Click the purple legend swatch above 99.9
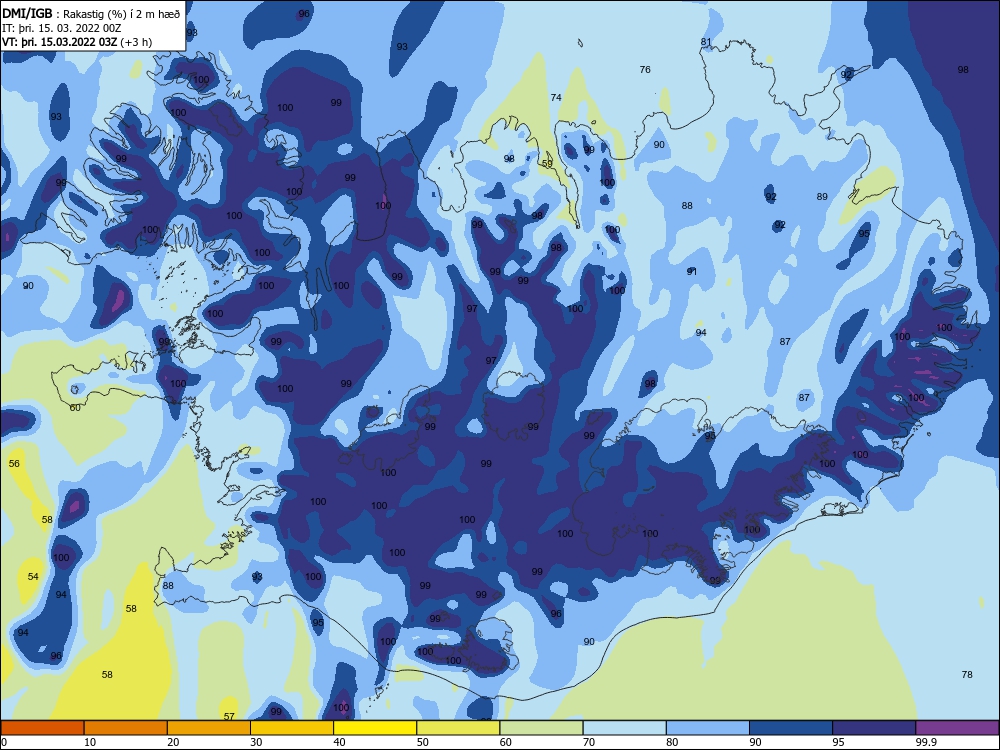 click(x=957, y=728)
